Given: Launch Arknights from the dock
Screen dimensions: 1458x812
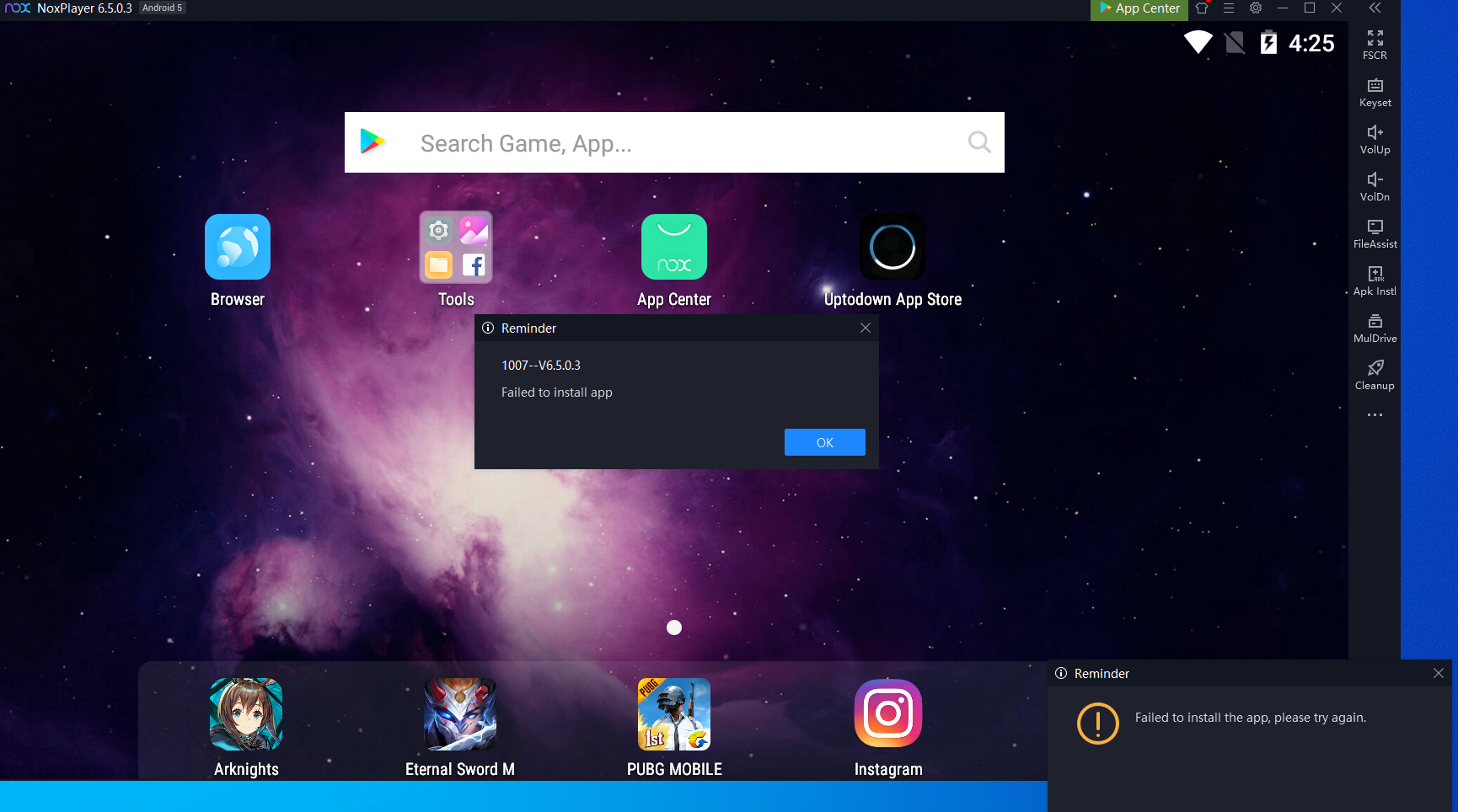Looking at the screenshot, I should (246, 714).
